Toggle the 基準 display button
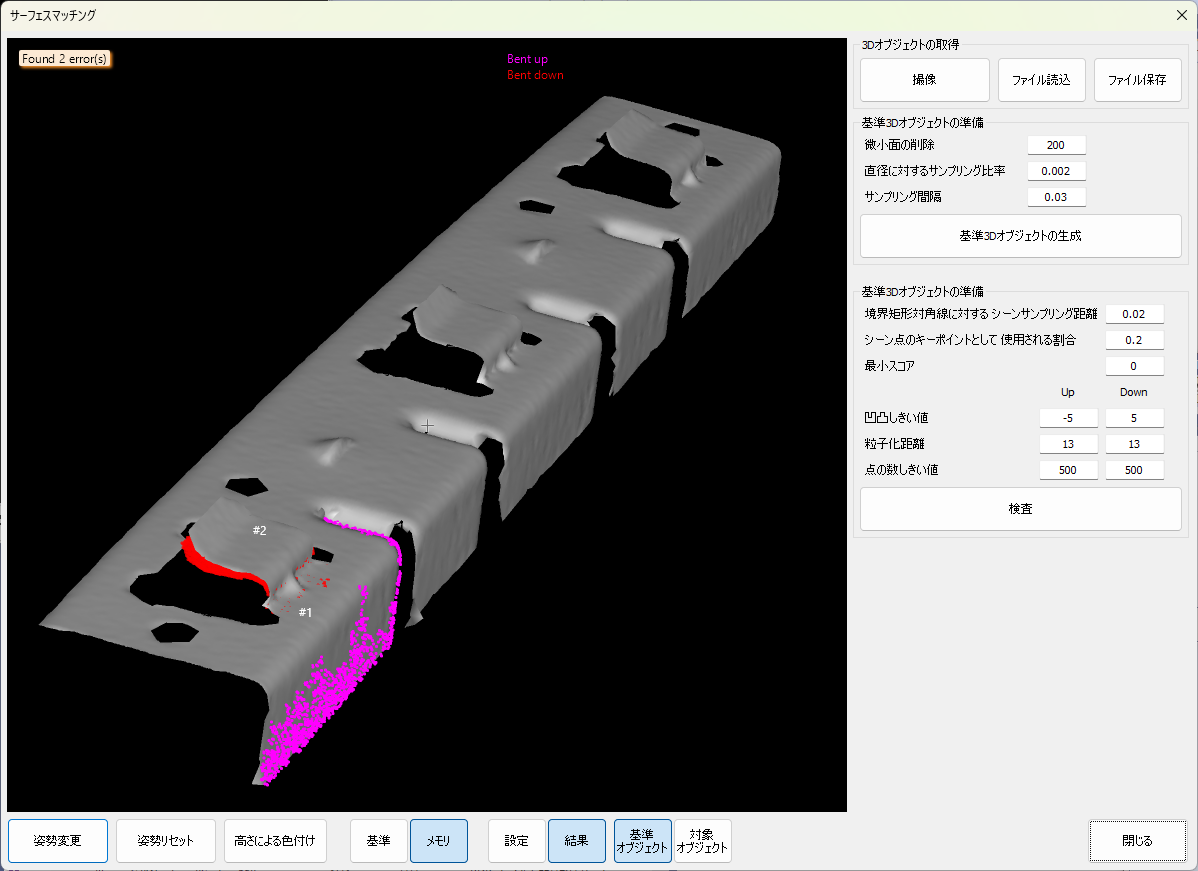1198x871 pixels. pyautogui.click(x=378, y=841)
